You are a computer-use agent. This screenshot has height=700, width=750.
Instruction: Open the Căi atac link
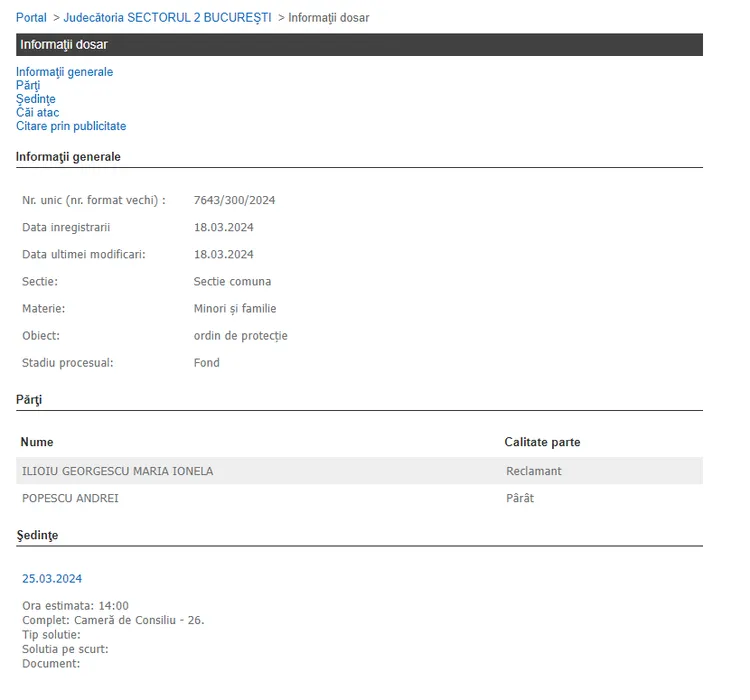pyautogui.click(x=37, y=113)
